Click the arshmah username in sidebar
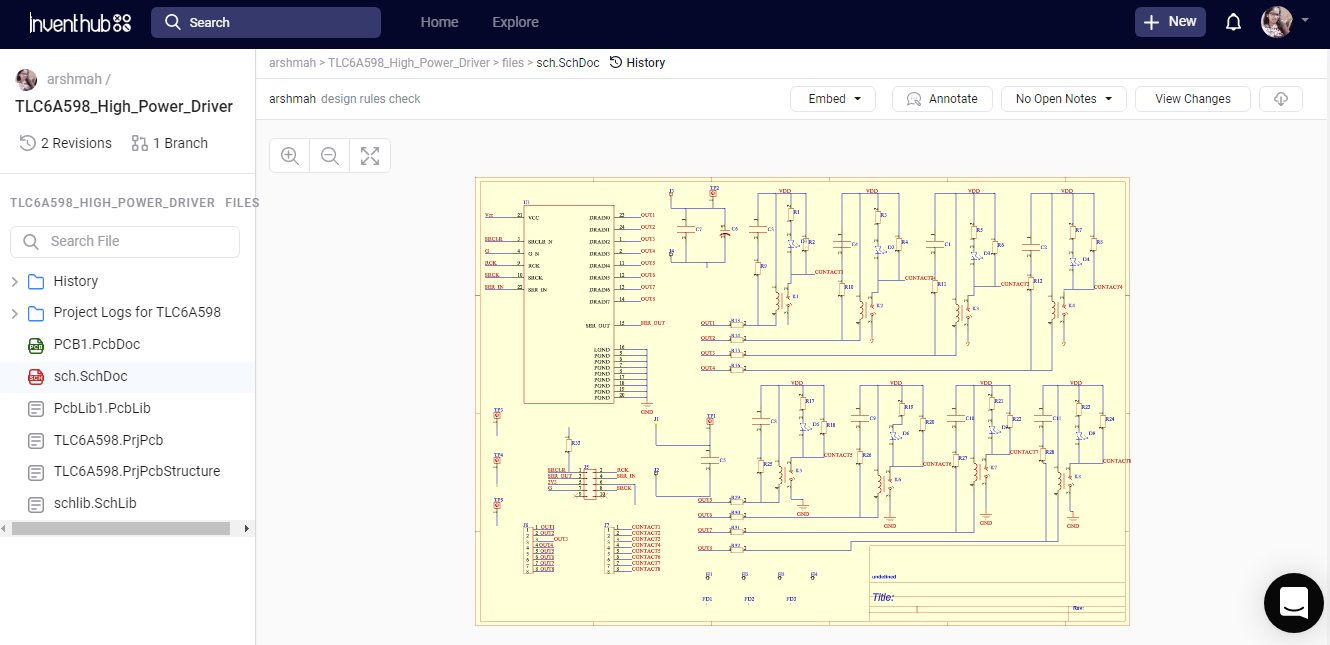The image size is (1330, 645). click(74, 79)
